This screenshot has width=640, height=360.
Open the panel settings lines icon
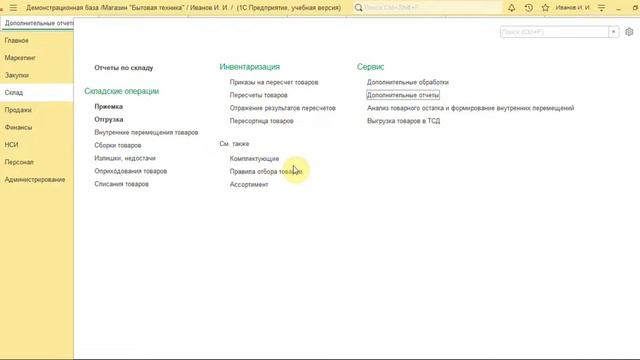coord(602,8)
